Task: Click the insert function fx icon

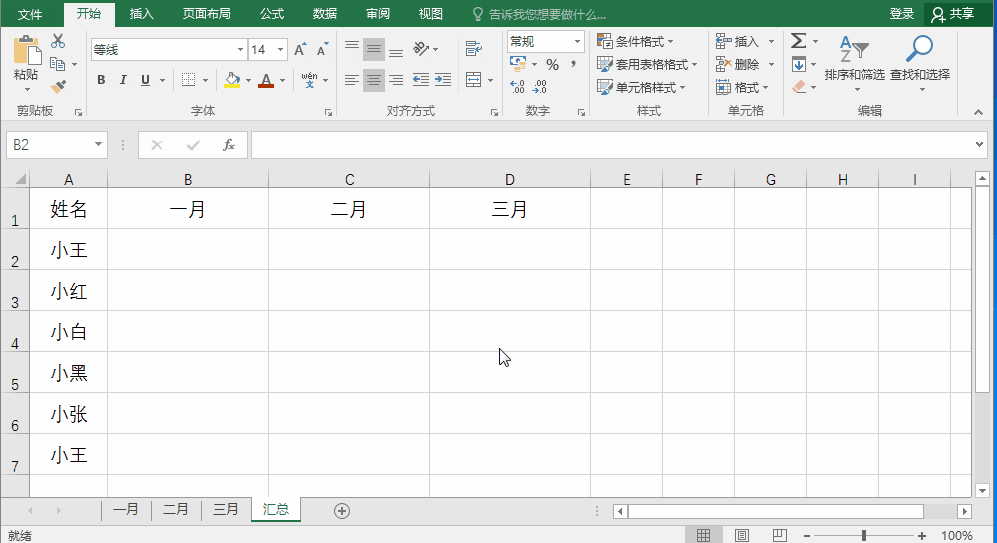Action: tap(229, 145)
